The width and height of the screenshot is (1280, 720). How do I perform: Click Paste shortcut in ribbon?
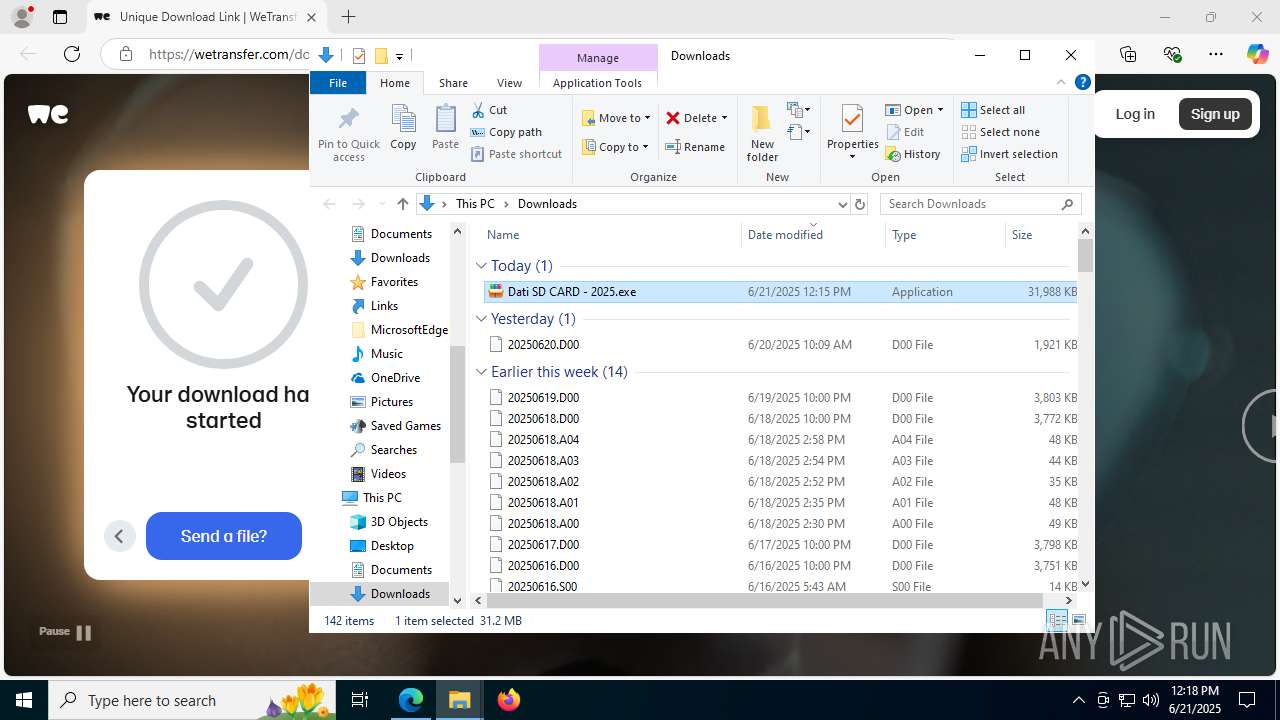click(516, 154)
